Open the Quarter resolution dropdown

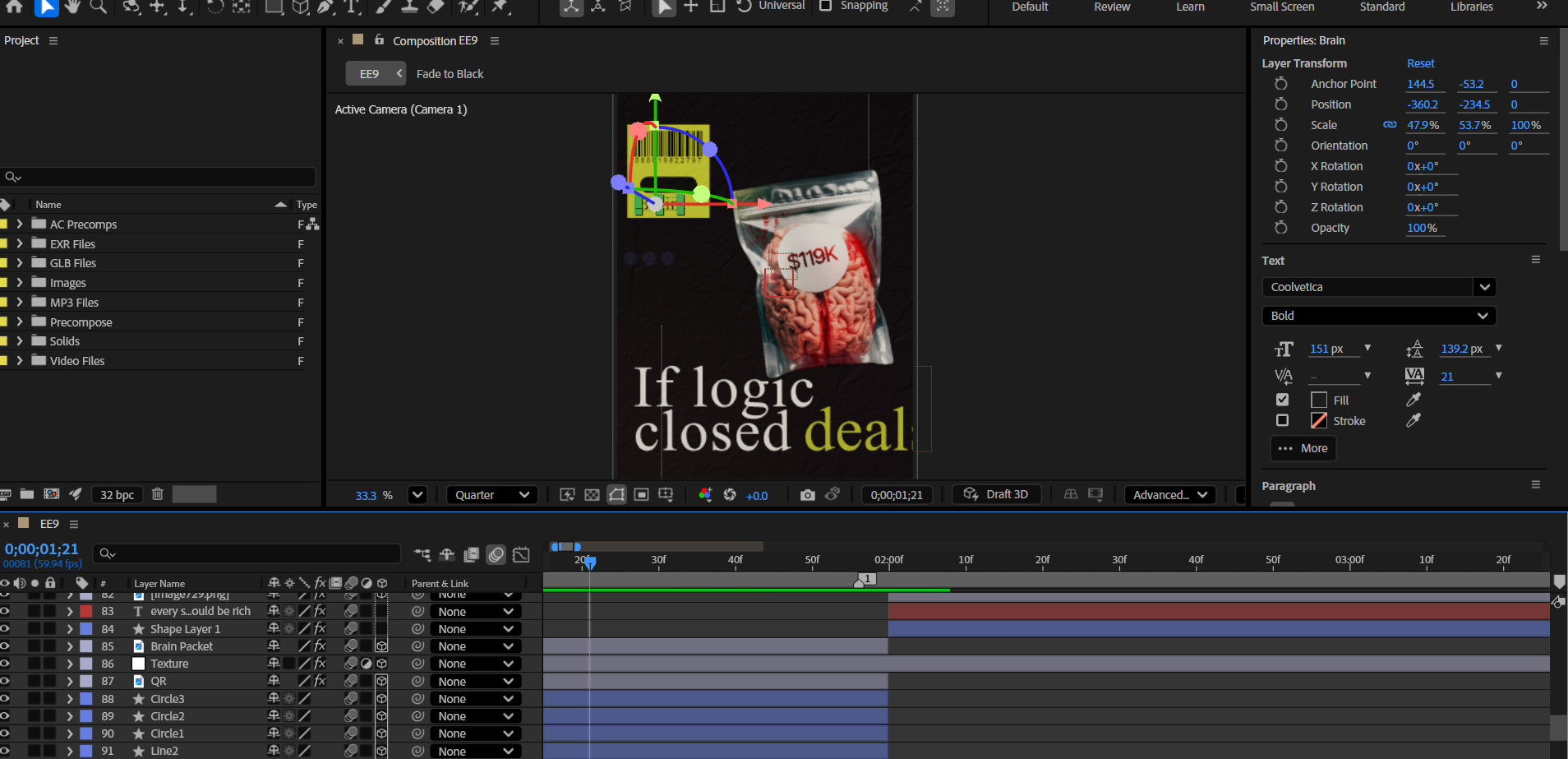point(492,494)
